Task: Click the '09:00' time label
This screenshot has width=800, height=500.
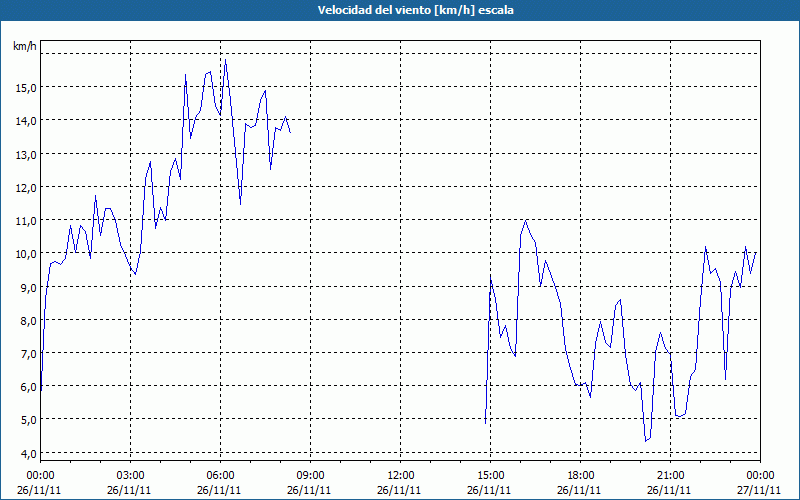Action: coord(310,476)
